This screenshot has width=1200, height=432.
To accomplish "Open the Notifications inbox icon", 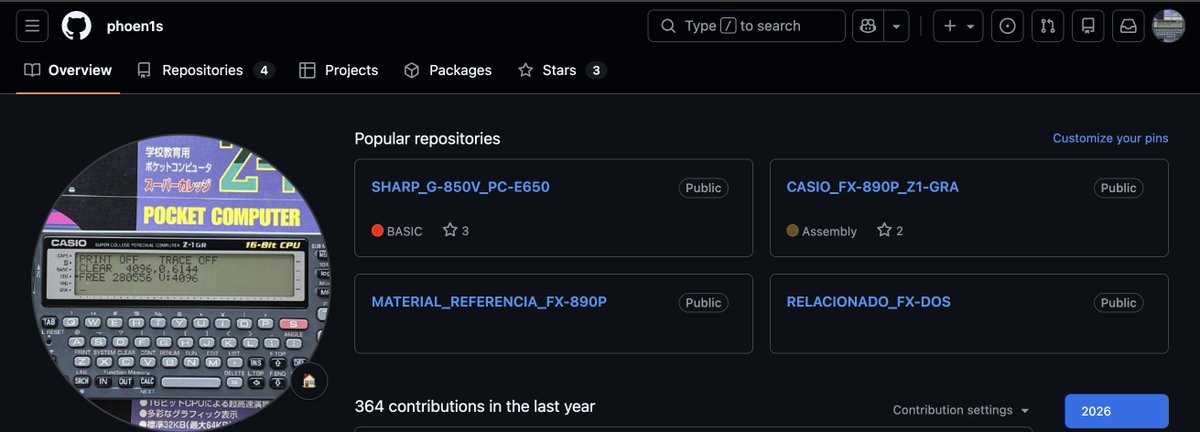I will coord(1128,26).
